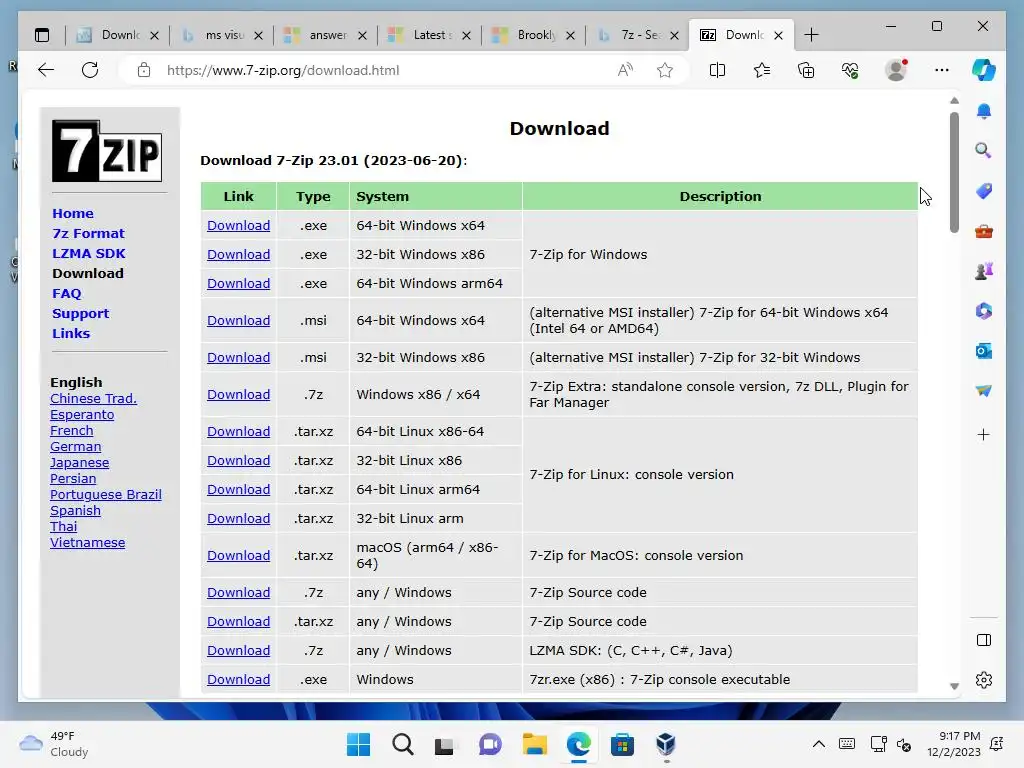Screen dimensions: 1024x768
Task: Switch to the 'answer' tab
Action: [x=328, y=35]
